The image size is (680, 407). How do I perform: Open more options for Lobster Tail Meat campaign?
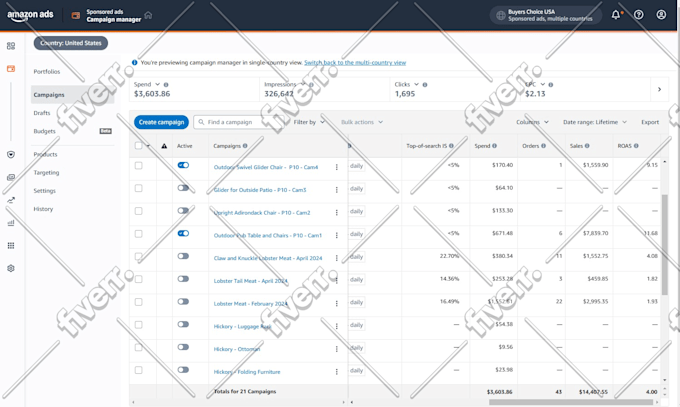pos(337,281)
